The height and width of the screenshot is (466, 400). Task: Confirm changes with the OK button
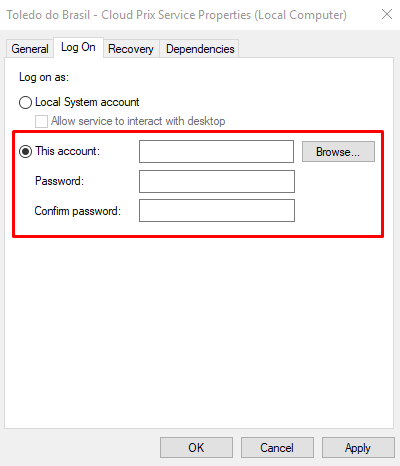coord(196,447)
